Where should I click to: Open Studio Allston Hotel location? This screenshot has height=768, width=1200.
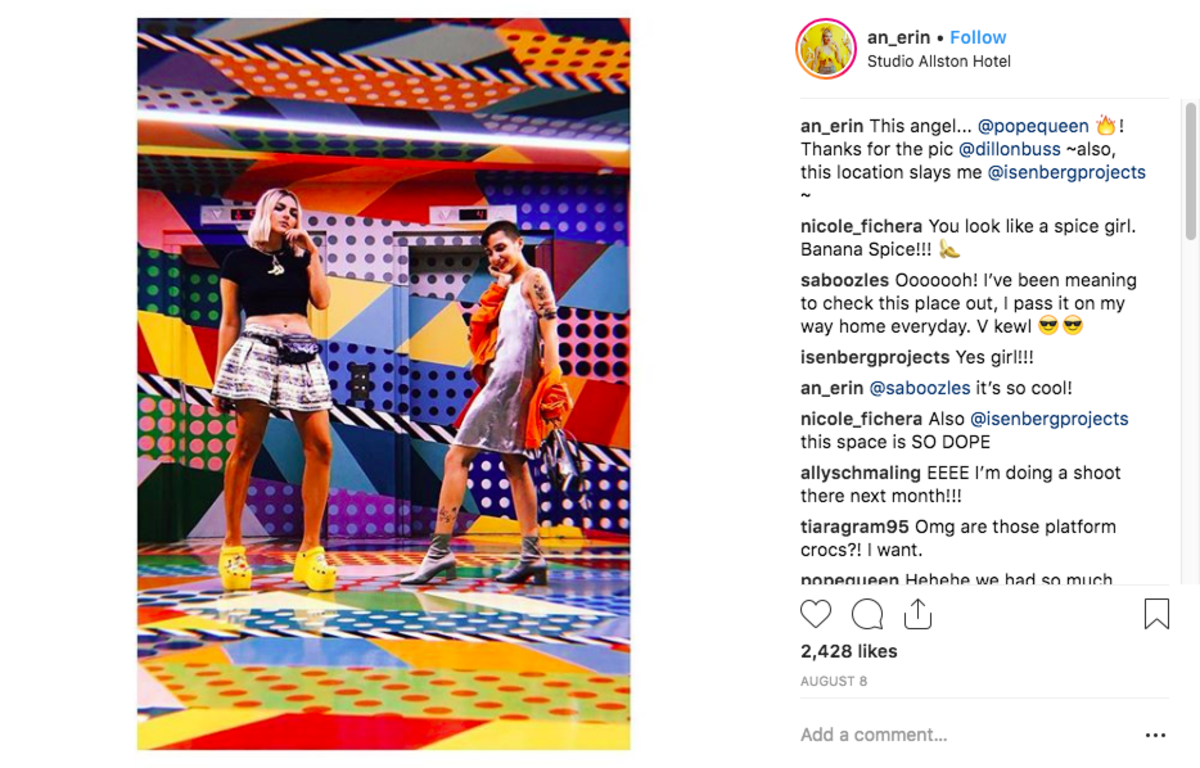point(938,61)
